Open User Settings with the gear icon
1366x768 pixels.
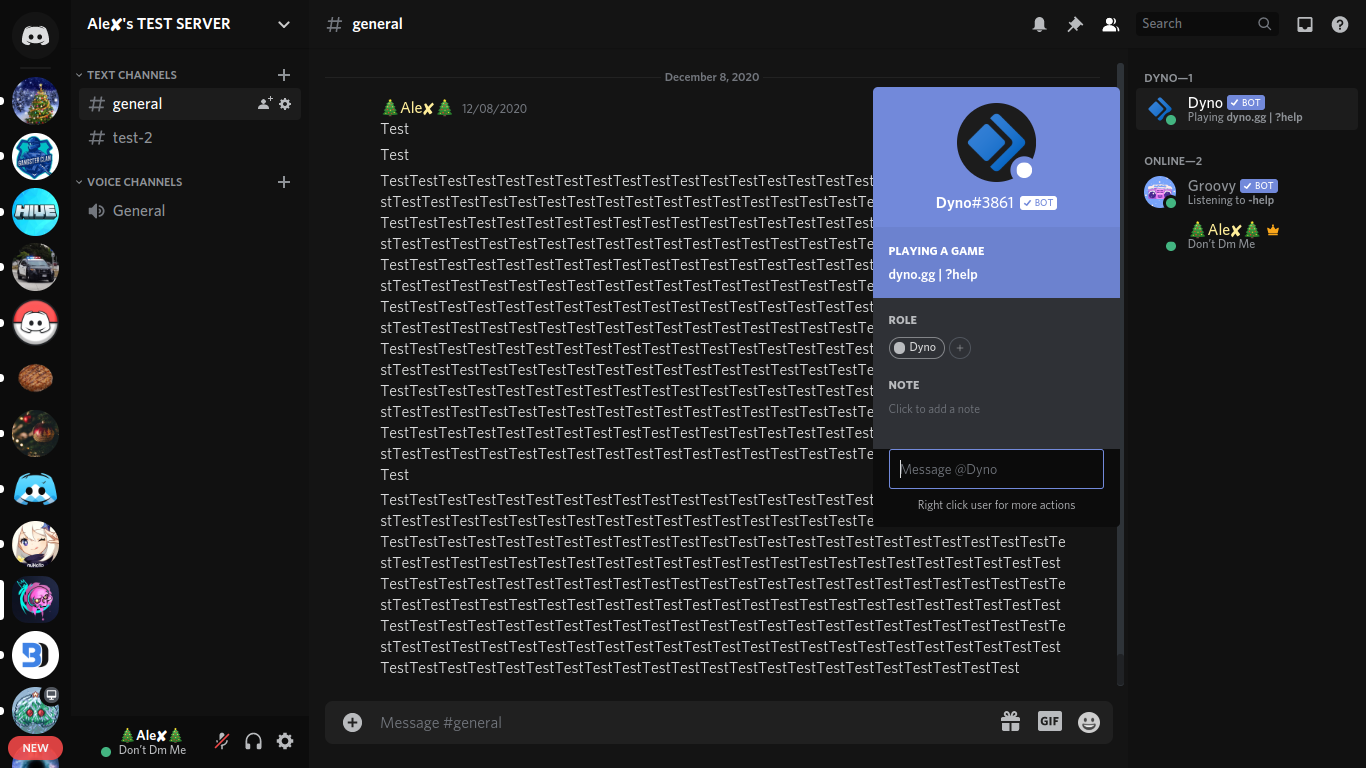tap(285, 741)
